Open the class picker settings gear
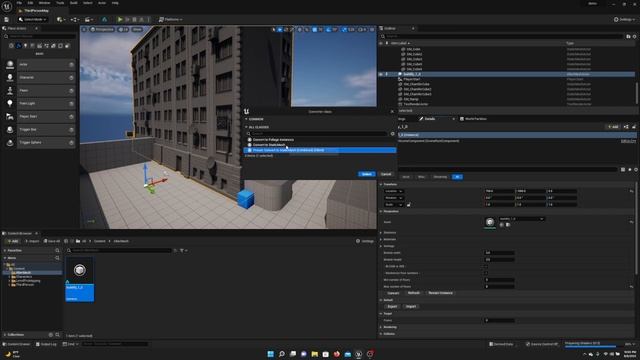 393,133
